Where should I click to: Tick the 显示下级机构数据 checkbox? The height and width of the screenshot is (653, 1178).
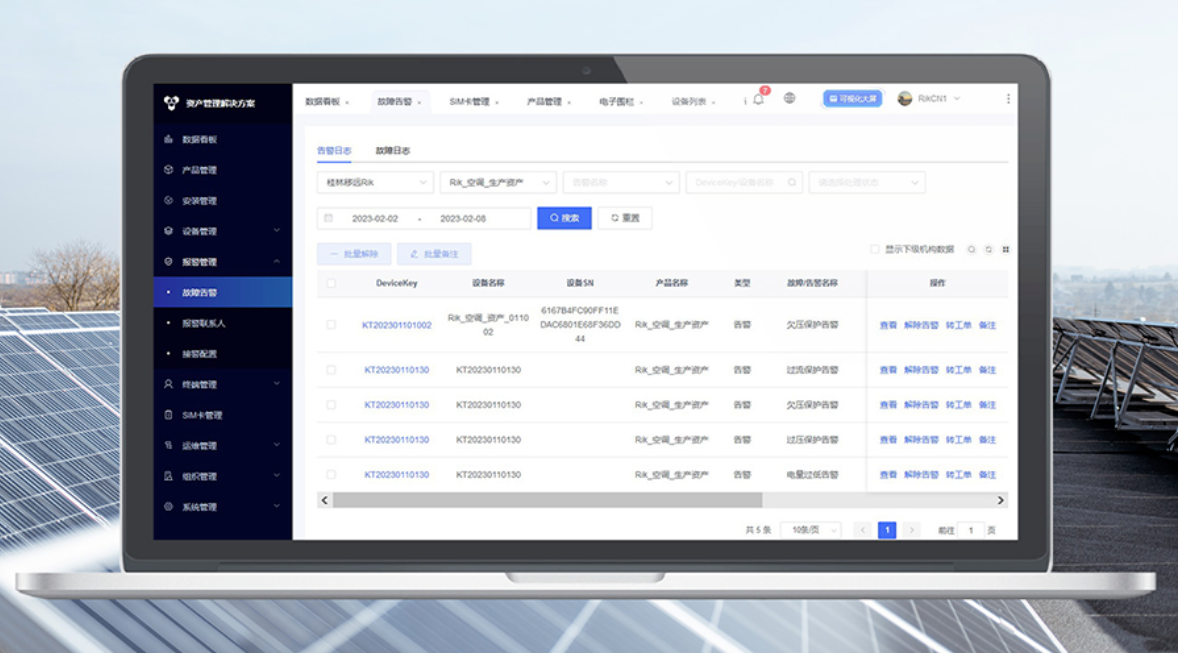(x=874, y=249)
